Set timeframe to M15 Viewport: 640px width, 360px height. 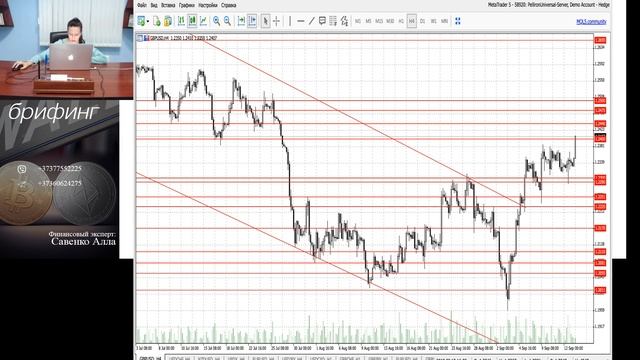pos(379,21)
